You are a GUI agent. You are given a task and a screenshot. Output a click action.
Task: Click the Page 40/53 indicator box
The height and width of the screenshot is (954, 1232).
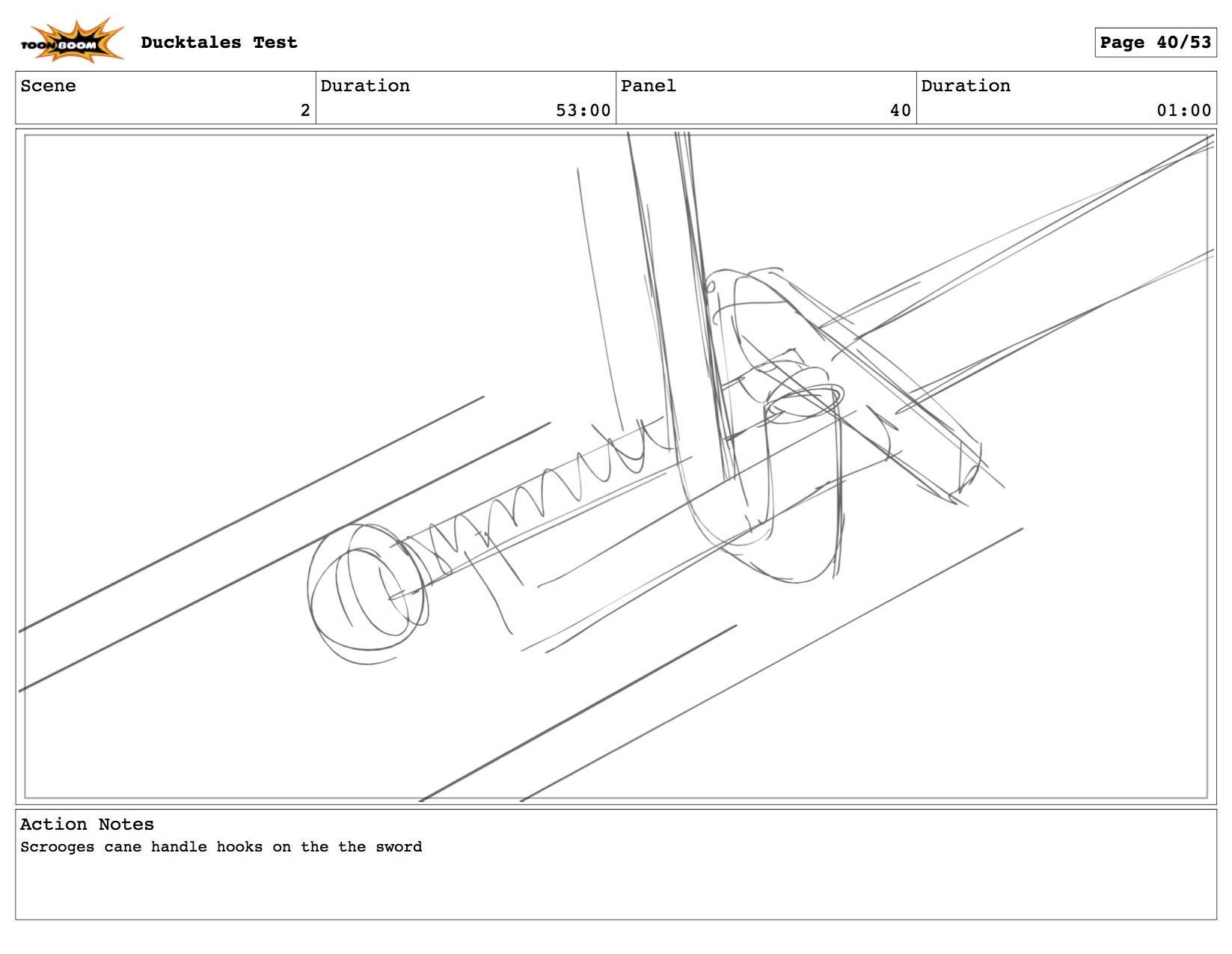[1154, 43]
